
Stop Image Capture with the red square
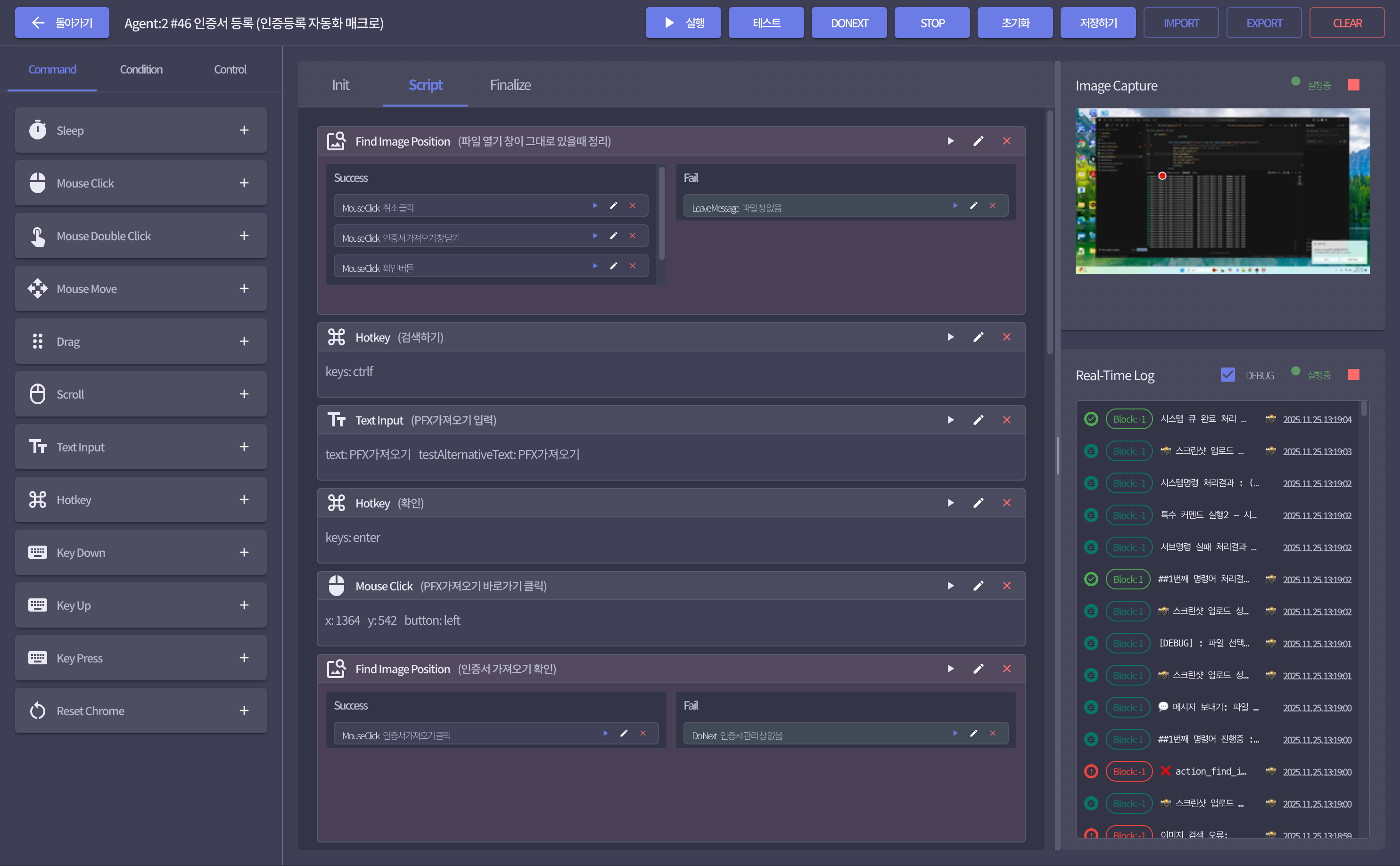(1354, 85)
